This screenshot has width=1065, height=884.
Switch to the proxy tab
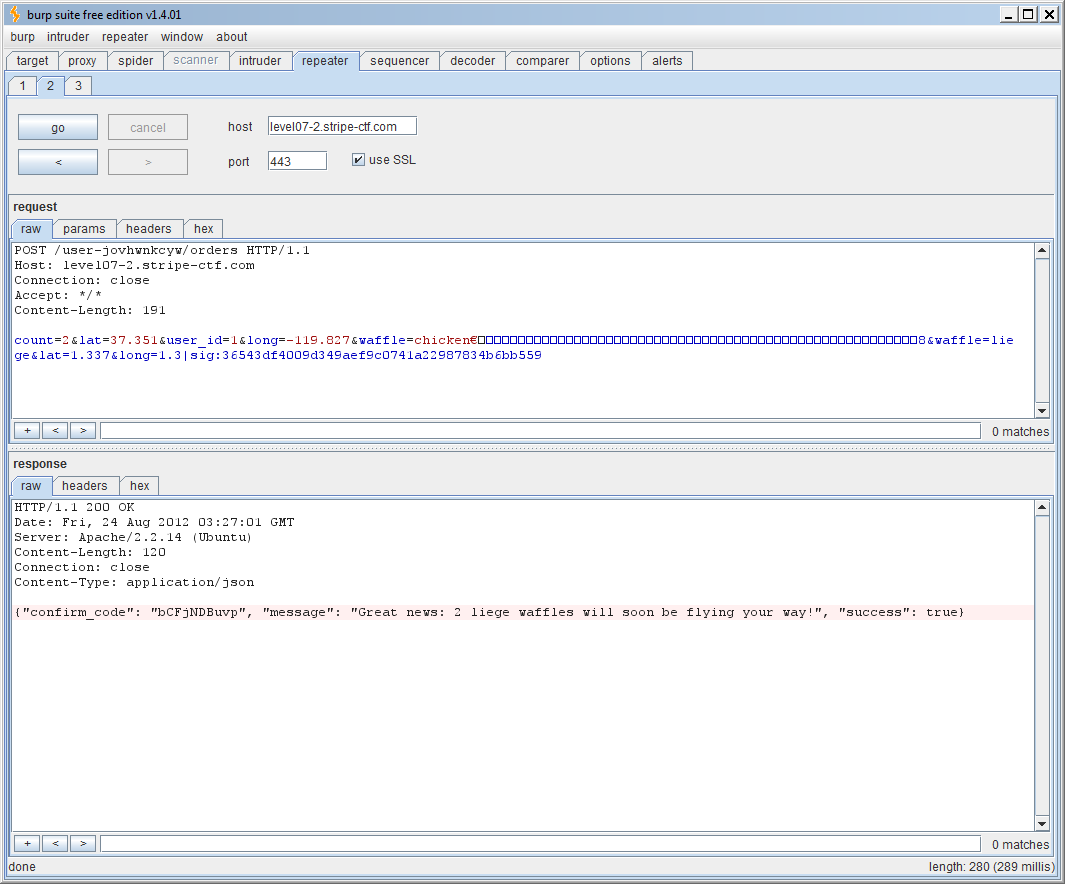point(82,60)
